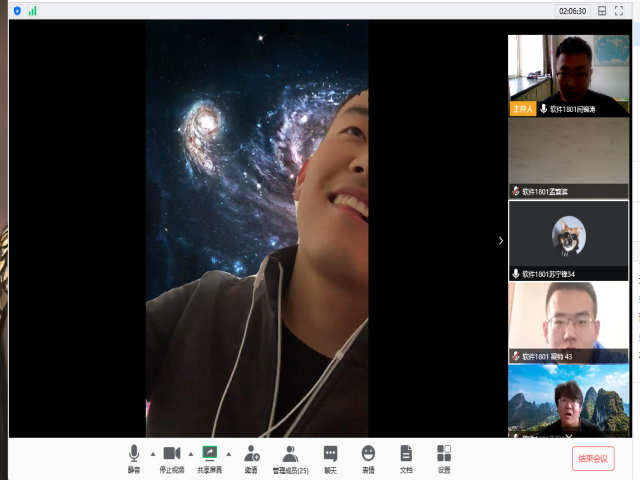
Task: Expand share screen options arrow
Action: pos(228,453)
